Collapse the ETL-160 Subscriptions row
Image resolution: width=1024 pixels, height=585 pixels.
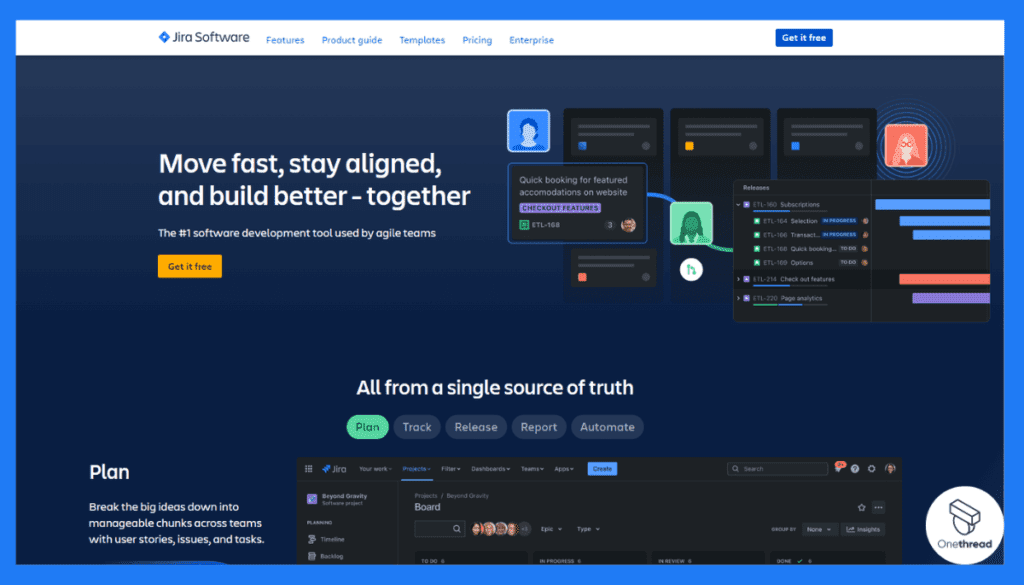coord(739,204)
